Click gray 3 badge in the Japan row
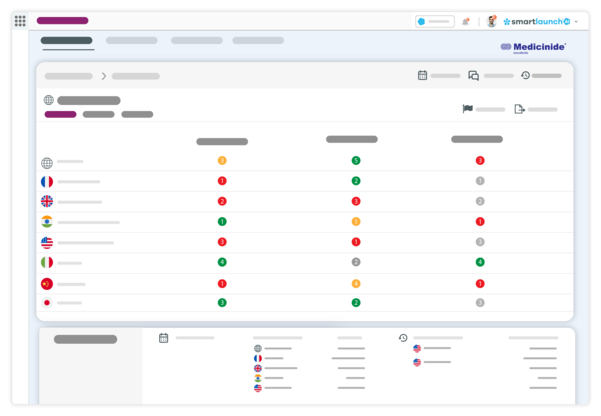601x416 pixels. (480, 303)
